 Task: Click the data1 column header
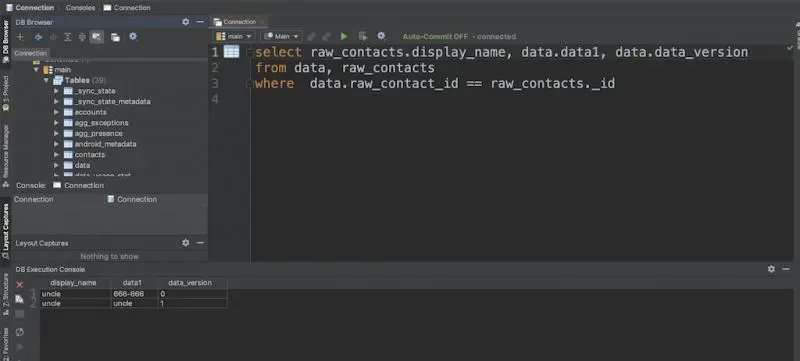133,282
